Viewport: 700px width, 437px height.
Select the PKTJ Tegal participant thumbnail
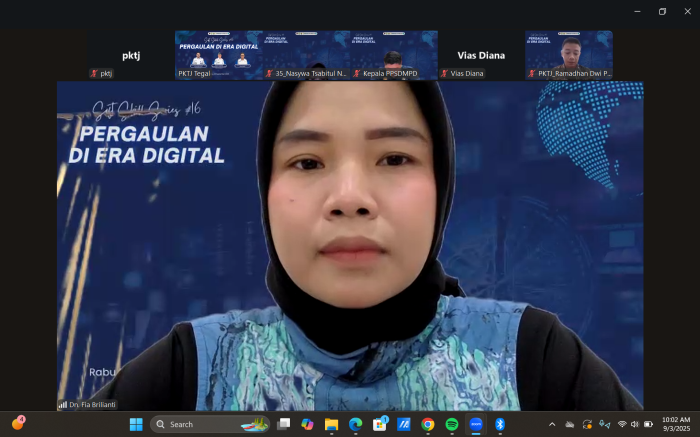219,55
